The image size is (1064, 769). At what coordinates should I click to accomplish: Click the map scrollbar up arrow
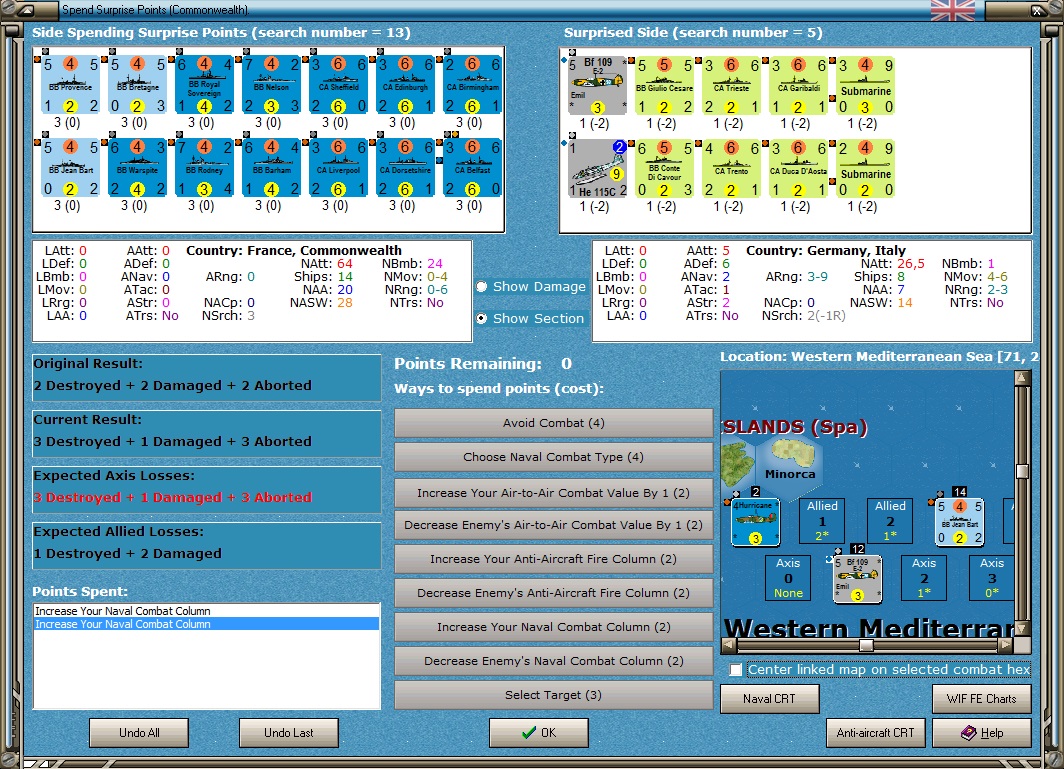click(1022, 377)
